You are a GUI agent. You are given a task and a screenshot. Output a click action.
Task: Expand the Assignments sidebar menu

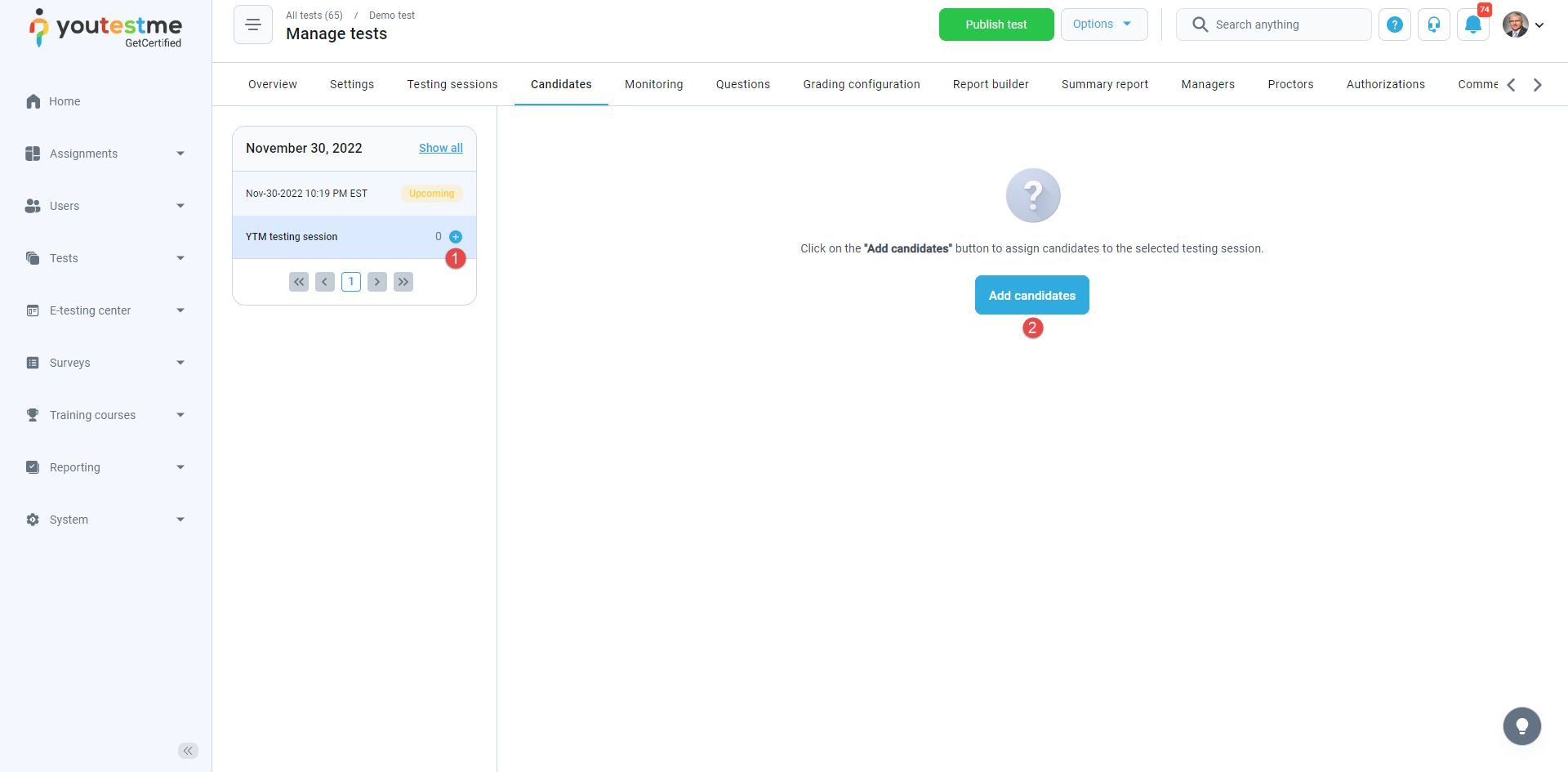point(106,154)
